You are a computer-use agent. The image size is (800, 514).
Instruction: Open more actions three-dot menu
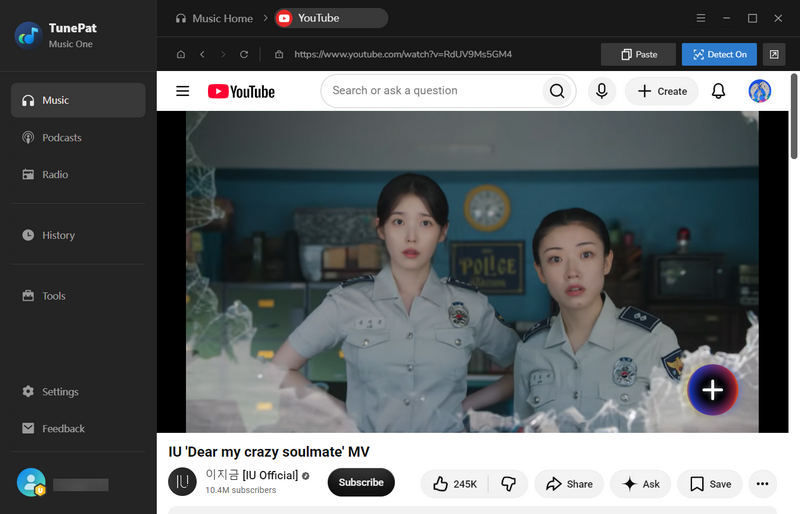pos(762,484)
